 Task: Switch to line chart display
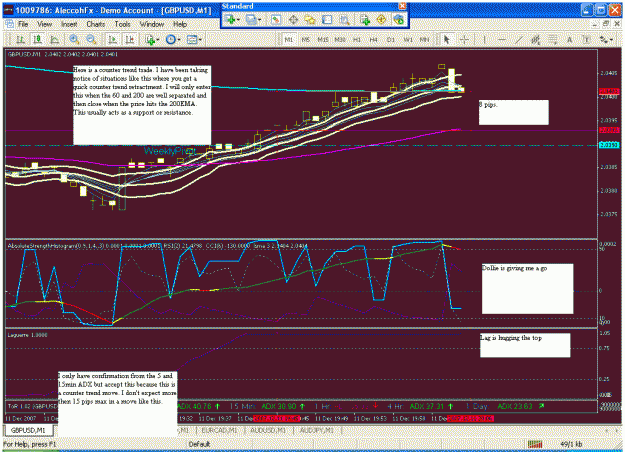point(55,39)
